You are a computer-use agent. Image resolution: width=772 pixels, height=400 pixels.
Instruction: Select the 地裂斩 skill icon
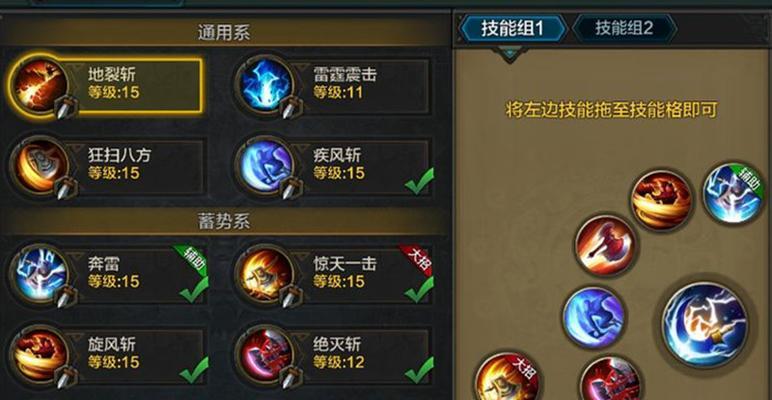[x=40, y=85]
